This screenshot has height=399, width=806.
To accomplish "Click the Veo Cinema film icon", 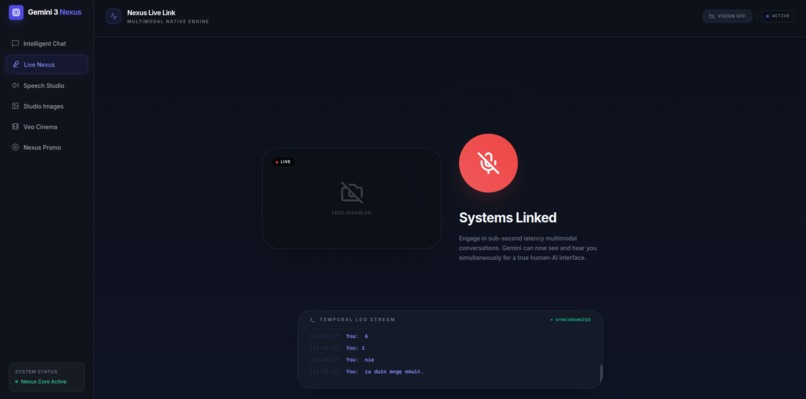I will point(15,126).
